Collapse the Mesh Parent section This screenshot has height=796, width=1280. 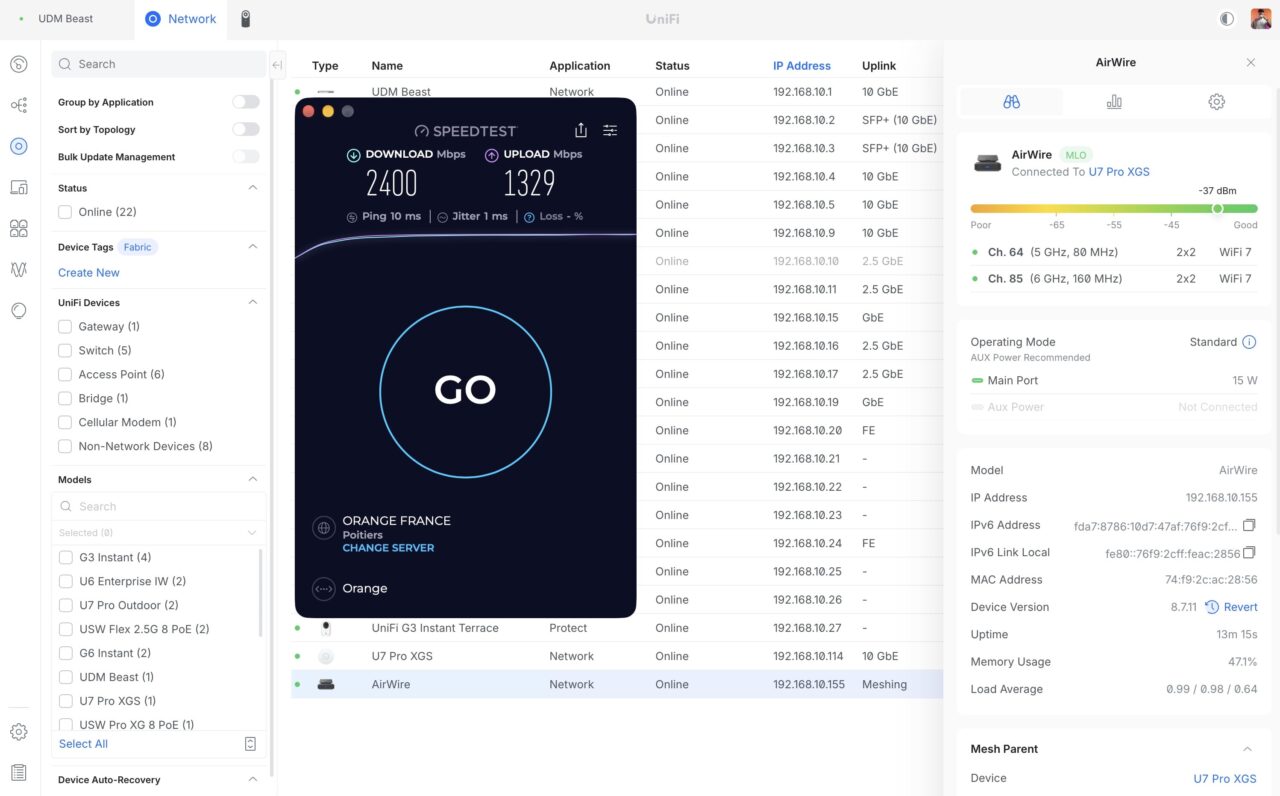[x=1248, y=749]
